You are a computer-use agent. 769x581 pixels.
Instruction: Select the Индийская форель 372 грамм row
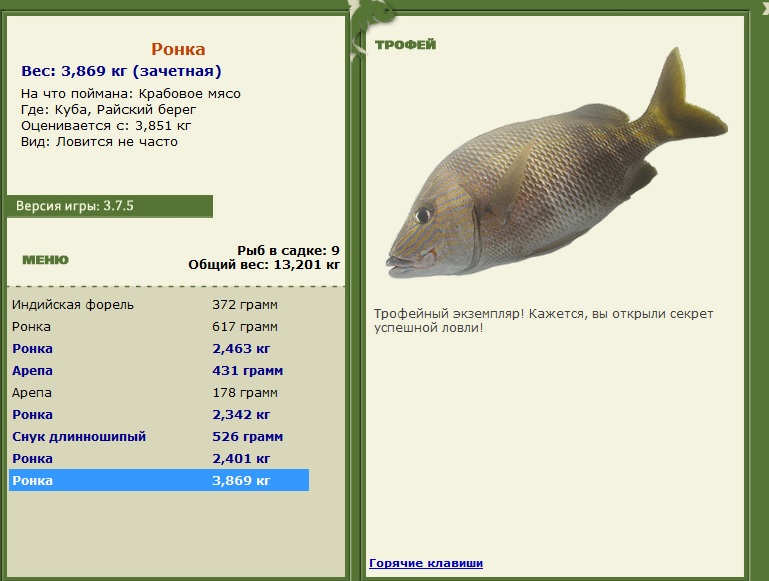159,304
